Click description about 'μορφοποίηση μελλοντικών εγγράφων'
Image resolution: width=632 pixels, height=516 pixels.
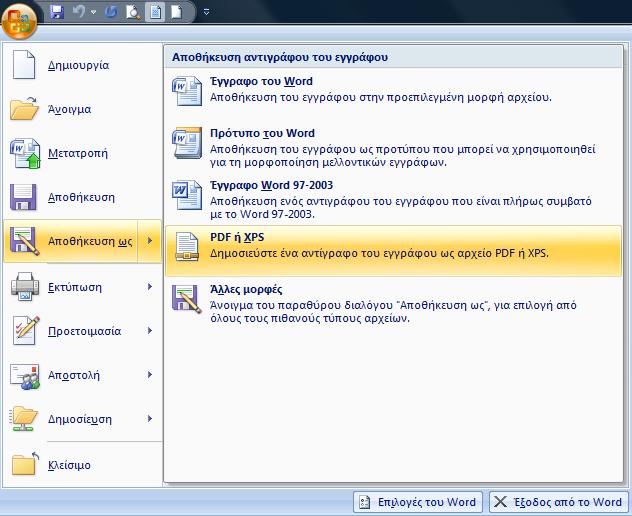pos(403,156)
